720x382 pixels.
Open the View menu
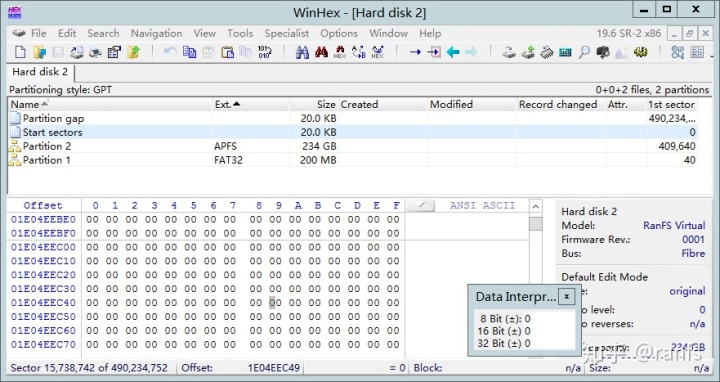click(x=204, y=33)
